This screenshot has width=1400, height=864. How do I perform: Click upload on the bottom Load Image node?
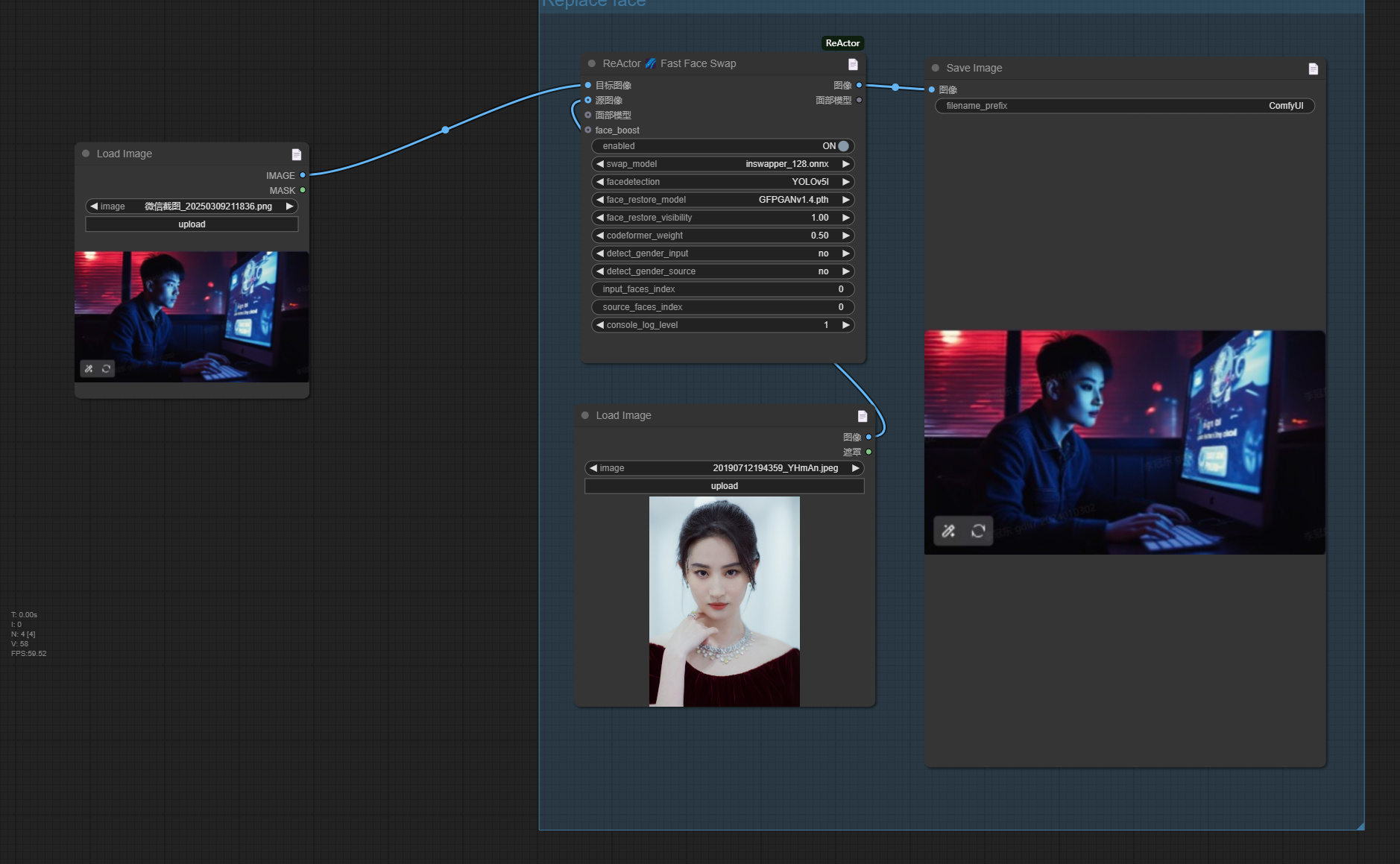tap(724, 485)
